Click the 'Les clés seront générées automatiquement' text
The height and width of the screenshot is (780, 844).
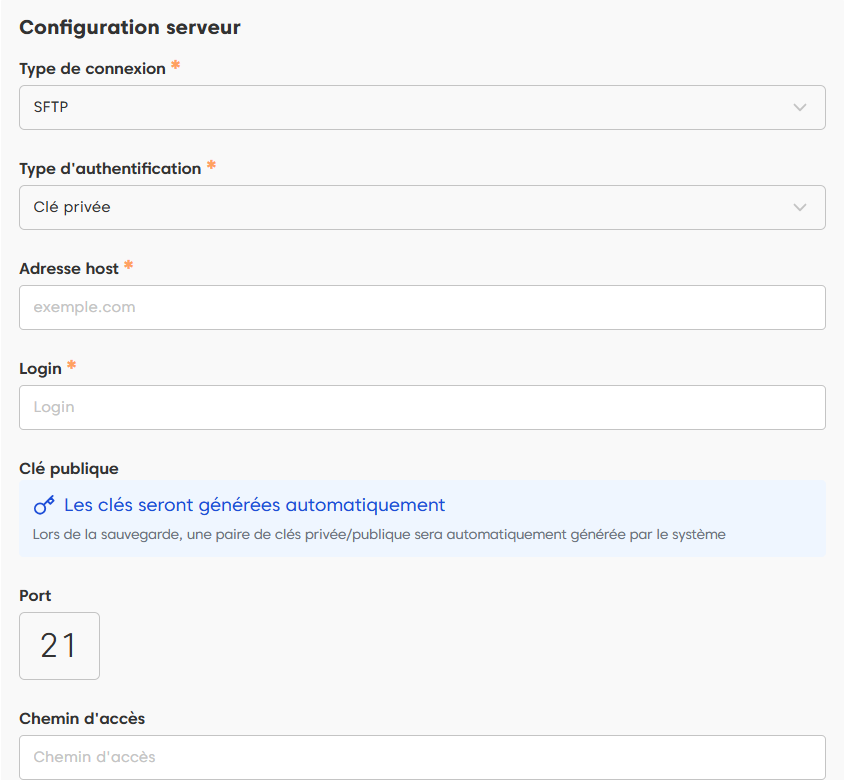pyautogui.click(x=254, y=505)
